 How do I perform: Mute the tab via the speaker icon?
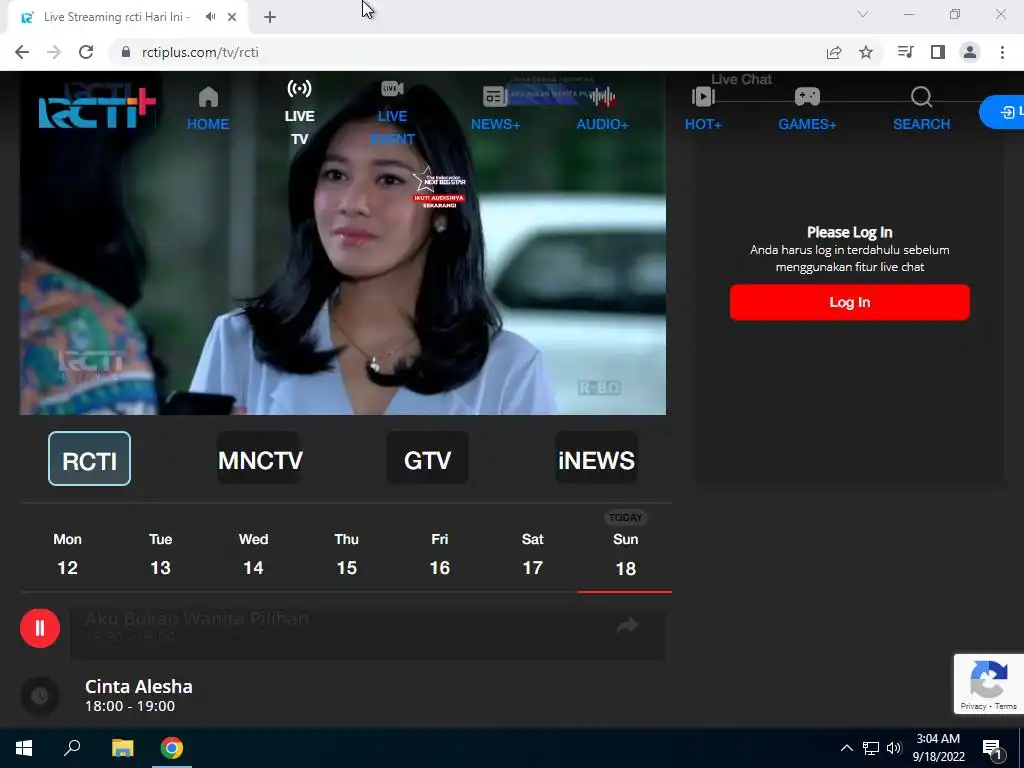[210, 17]
